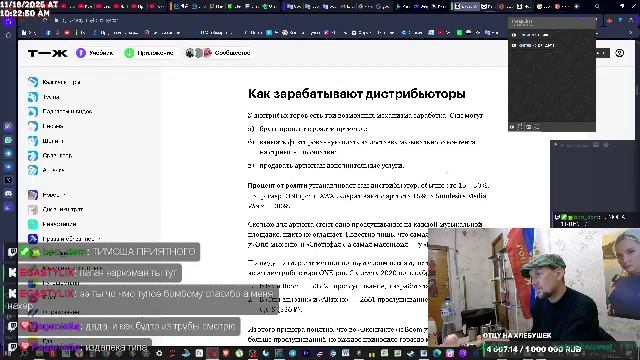Open the user profile icon in site header

pos(620,53)
